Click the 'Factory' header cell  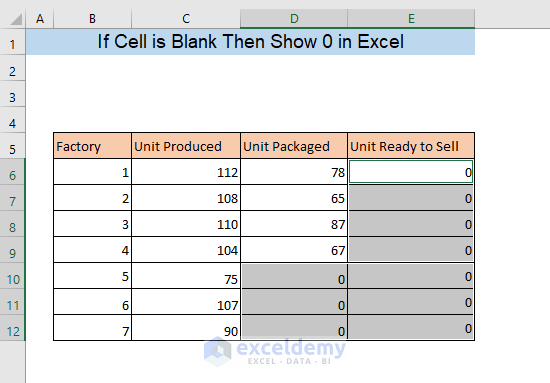click(93, 146)
